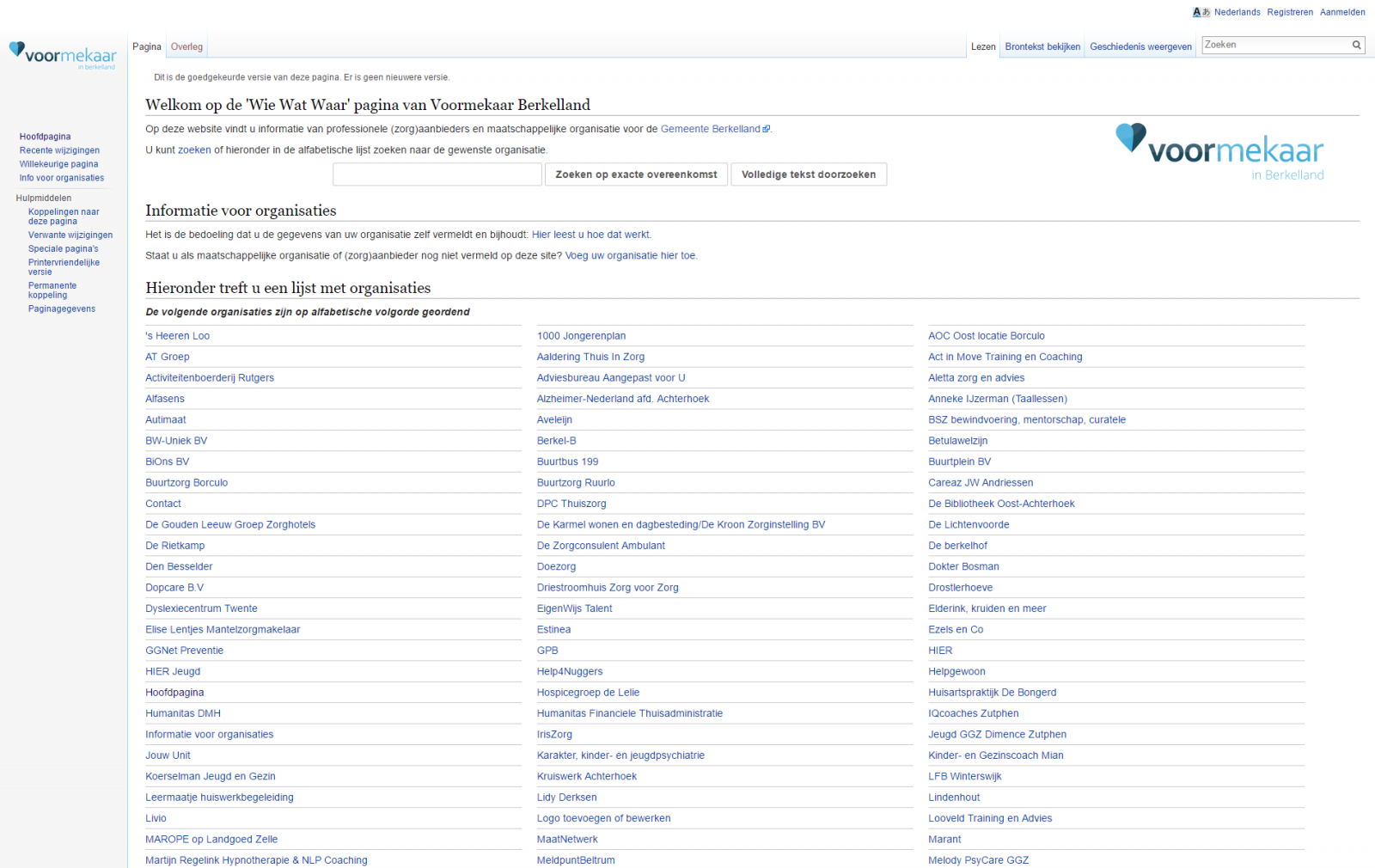
Task: Click the Registreren link
Action: 1290,12
